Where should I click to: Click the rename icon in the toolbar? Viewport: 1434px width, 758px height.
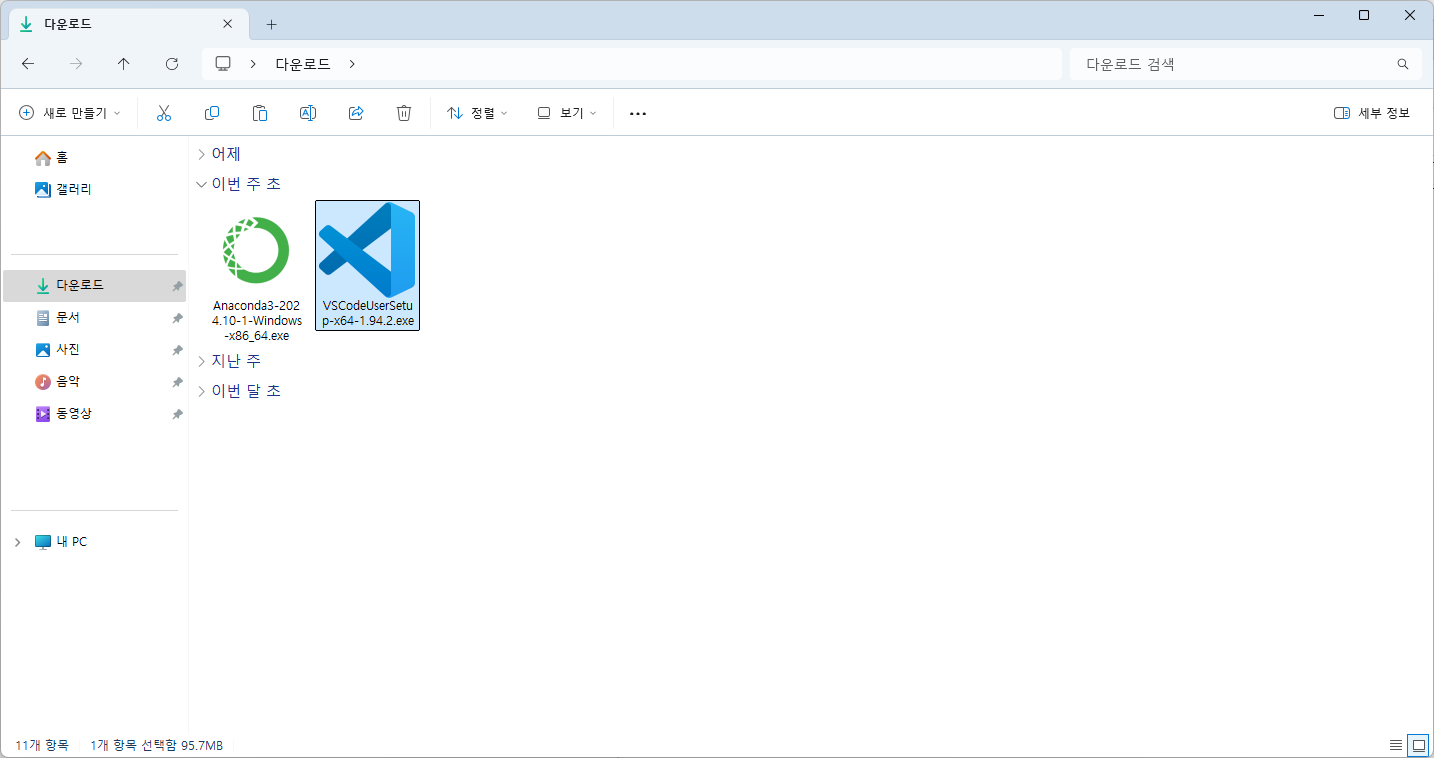[307, 113]
